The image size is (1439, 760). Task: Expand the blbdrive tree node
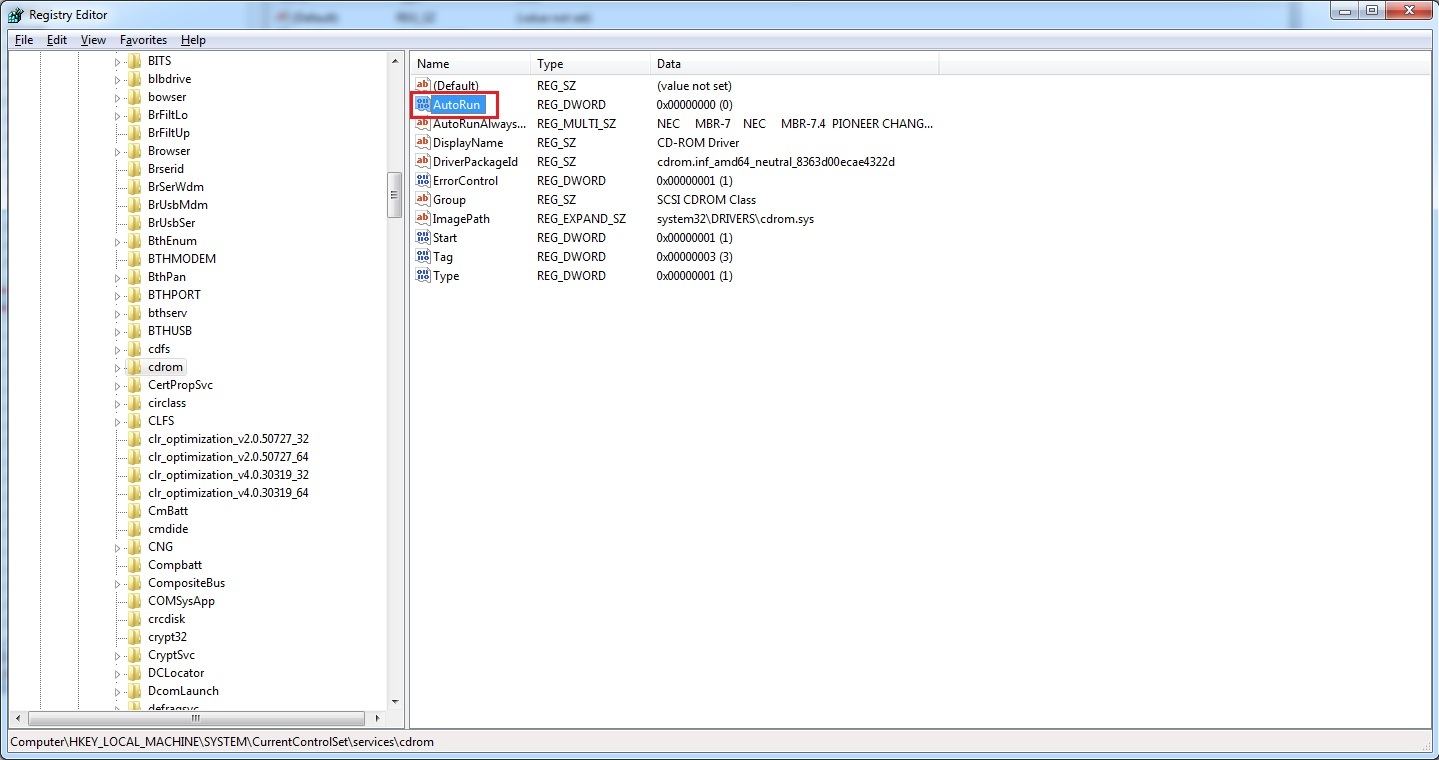coord(117,80)
